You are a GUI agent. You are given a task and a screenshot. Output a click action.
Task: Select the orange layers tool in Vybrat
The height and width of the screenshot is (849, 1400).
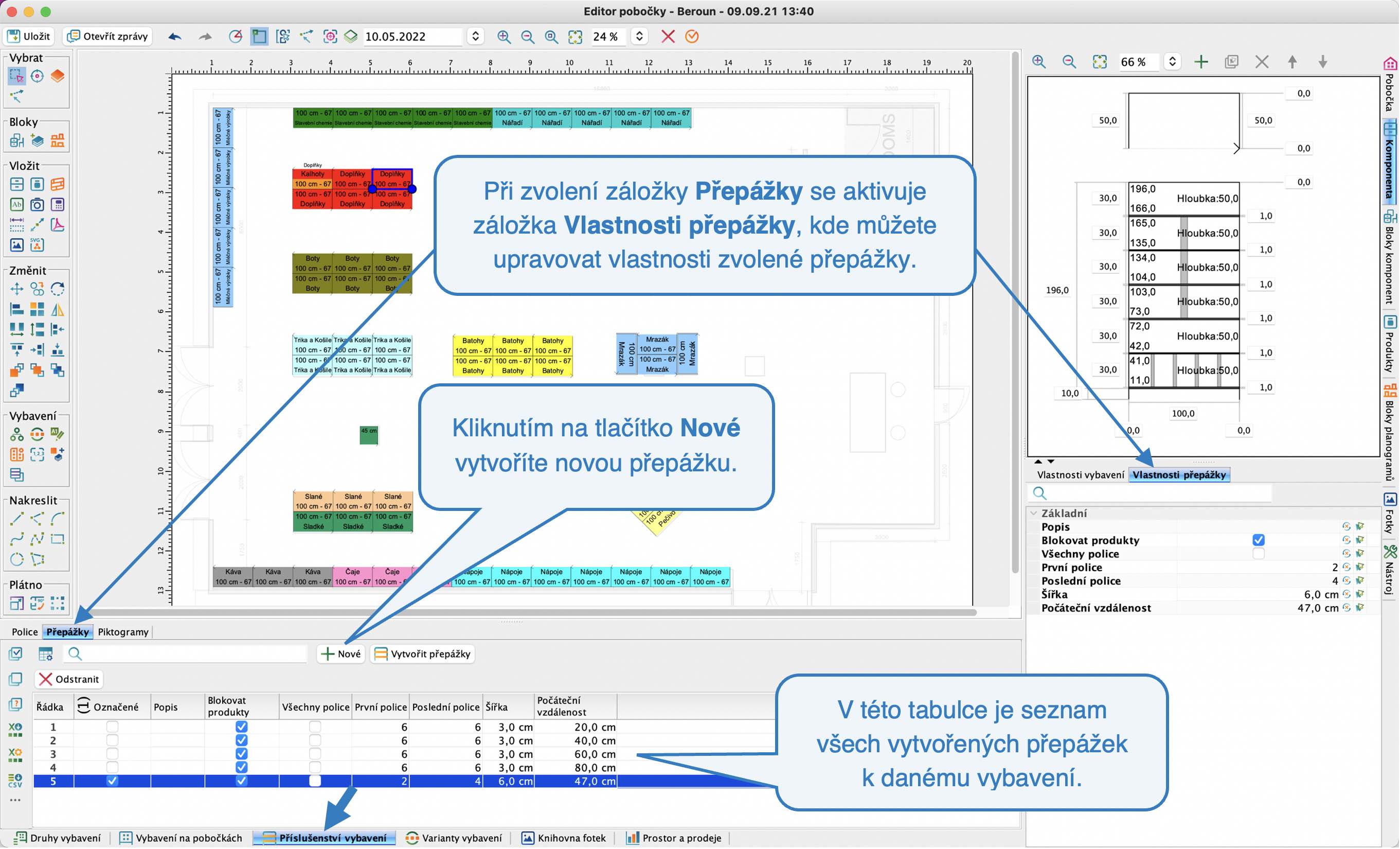(x=58, y=76)
